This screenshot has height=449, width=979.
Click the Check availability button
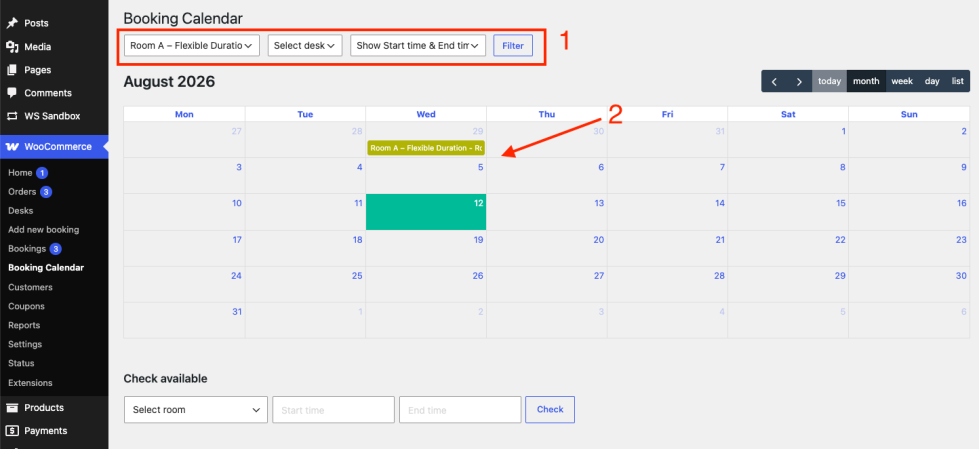550,410
